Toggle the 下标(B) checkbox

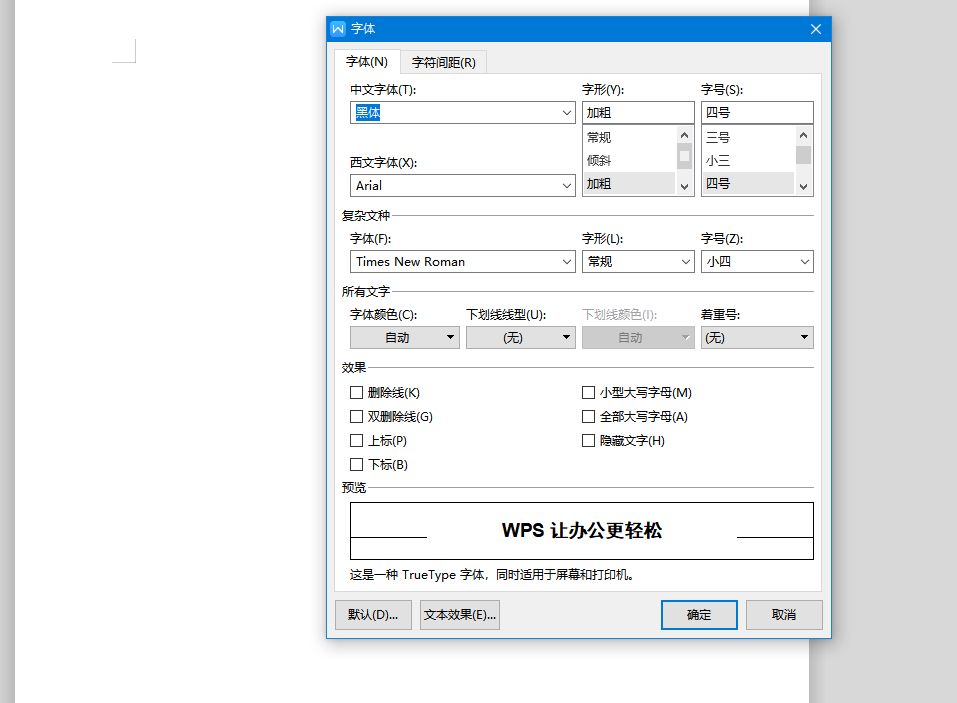coord(356,464)
